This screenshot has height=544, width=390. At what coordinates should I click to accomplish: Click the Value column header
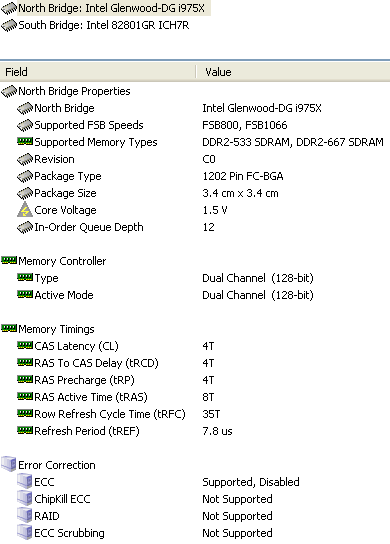[293, 72]
